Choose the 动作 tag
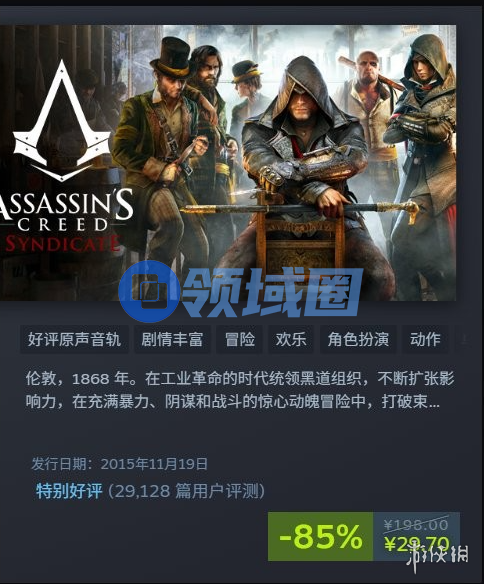Viewport: 484px width, 584px height. pos(425,339)
